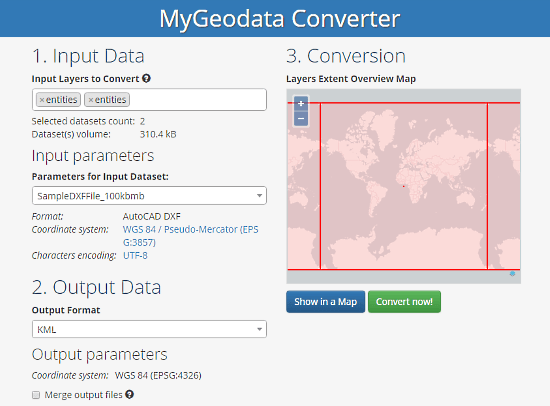Zoom in on the overview map
This screenshot has height=406, width=550.
pos(301,104)
